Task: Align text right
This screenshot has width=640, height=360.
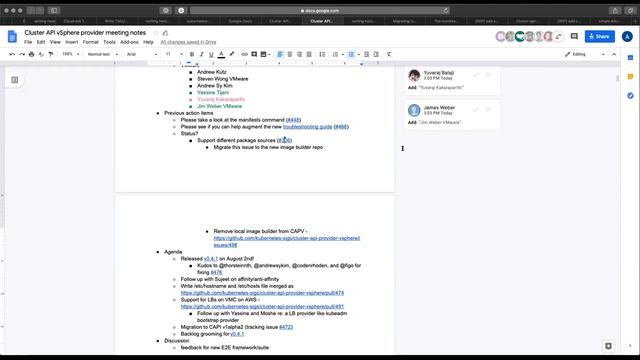Action: coord(300,54)
